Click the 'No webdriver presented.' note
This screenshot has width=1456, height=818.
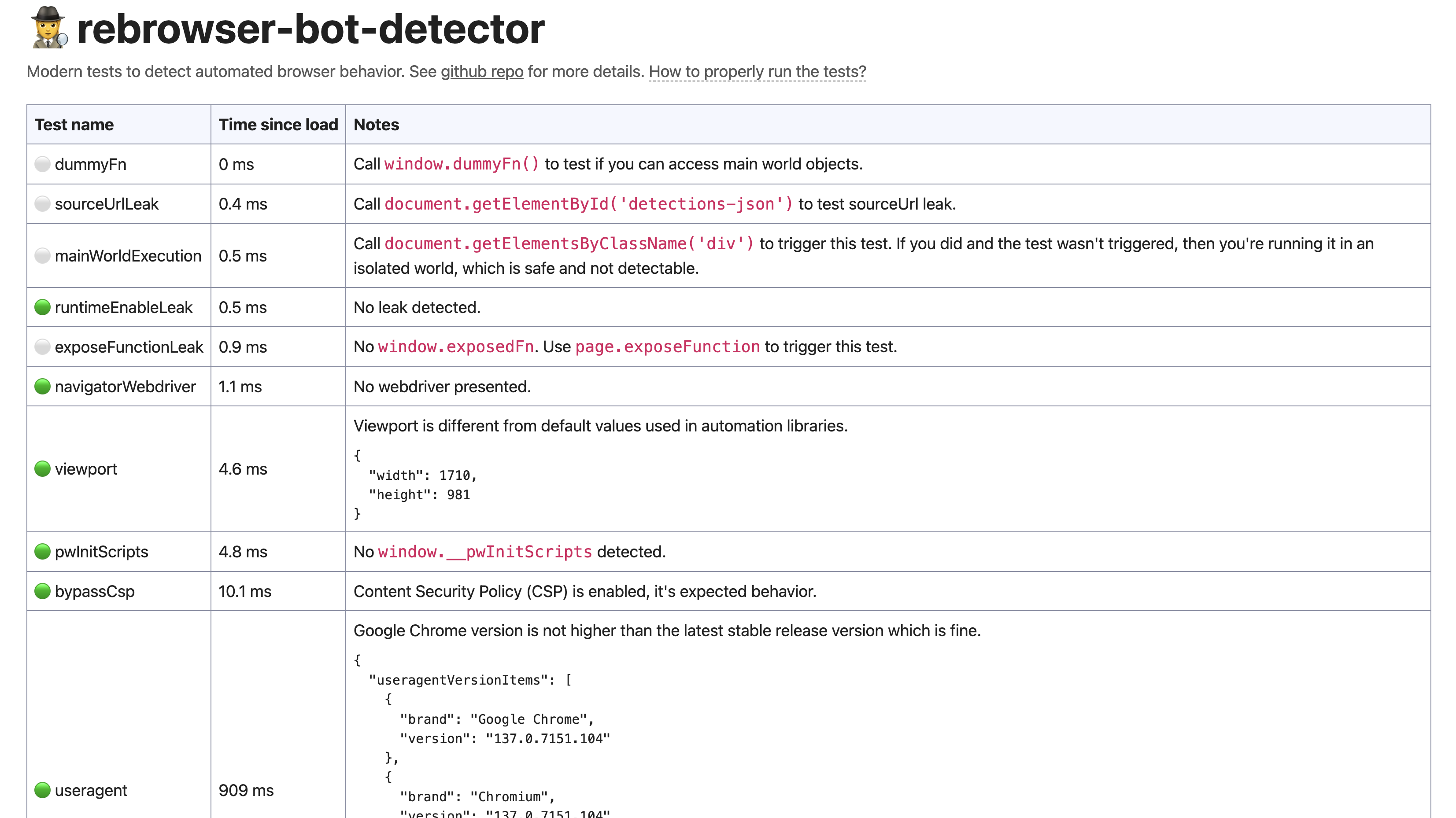443,387
